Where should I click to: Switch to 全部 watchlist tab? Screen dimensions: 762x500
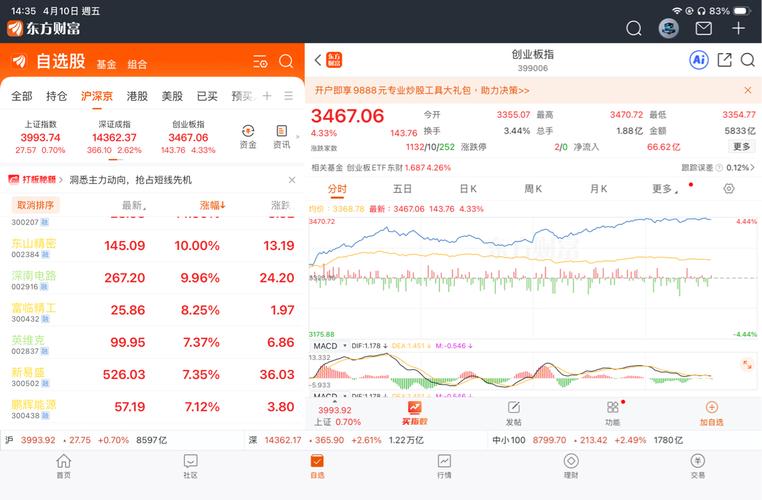coord(22,96)
